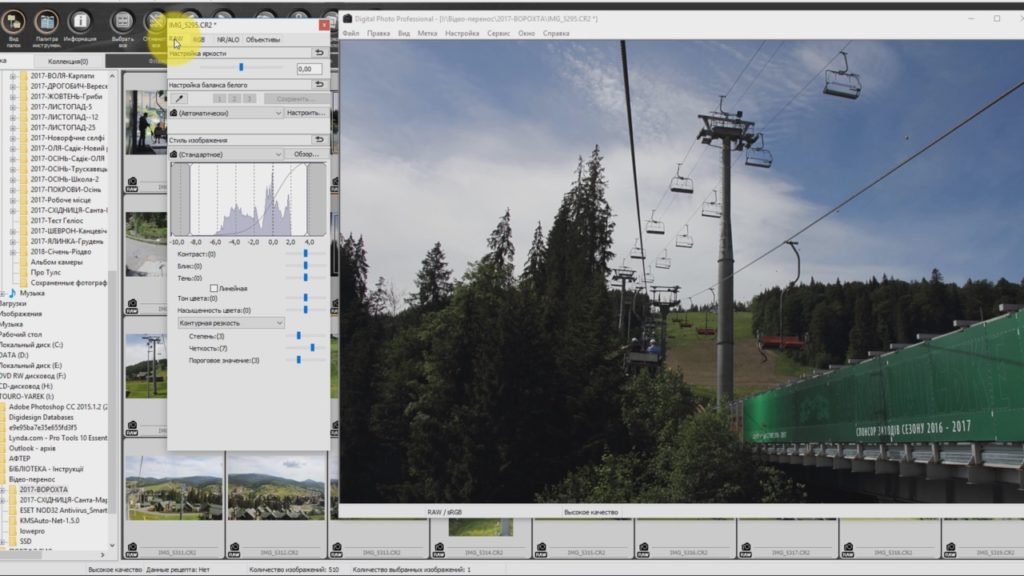Viewport: 1024px width, 576px height.
Task: Click the Music library note icon
Action: tap(12, 293)
